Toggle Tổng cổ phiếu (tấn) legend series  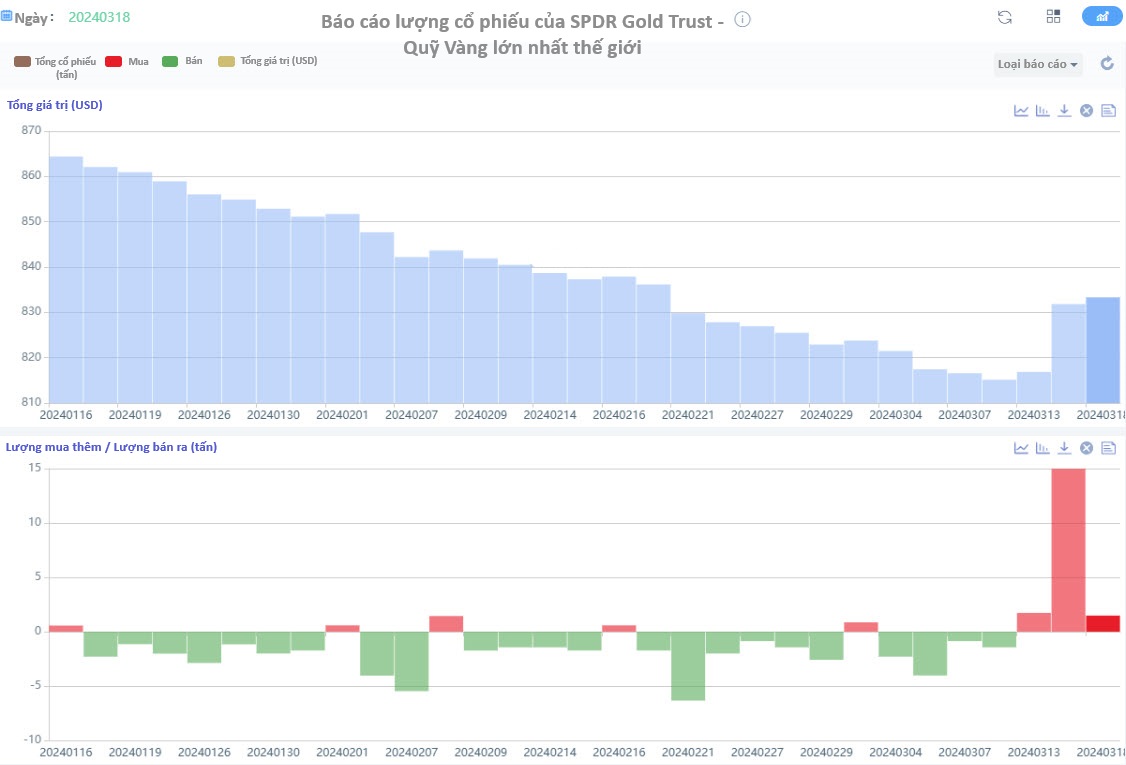point(55,68)
